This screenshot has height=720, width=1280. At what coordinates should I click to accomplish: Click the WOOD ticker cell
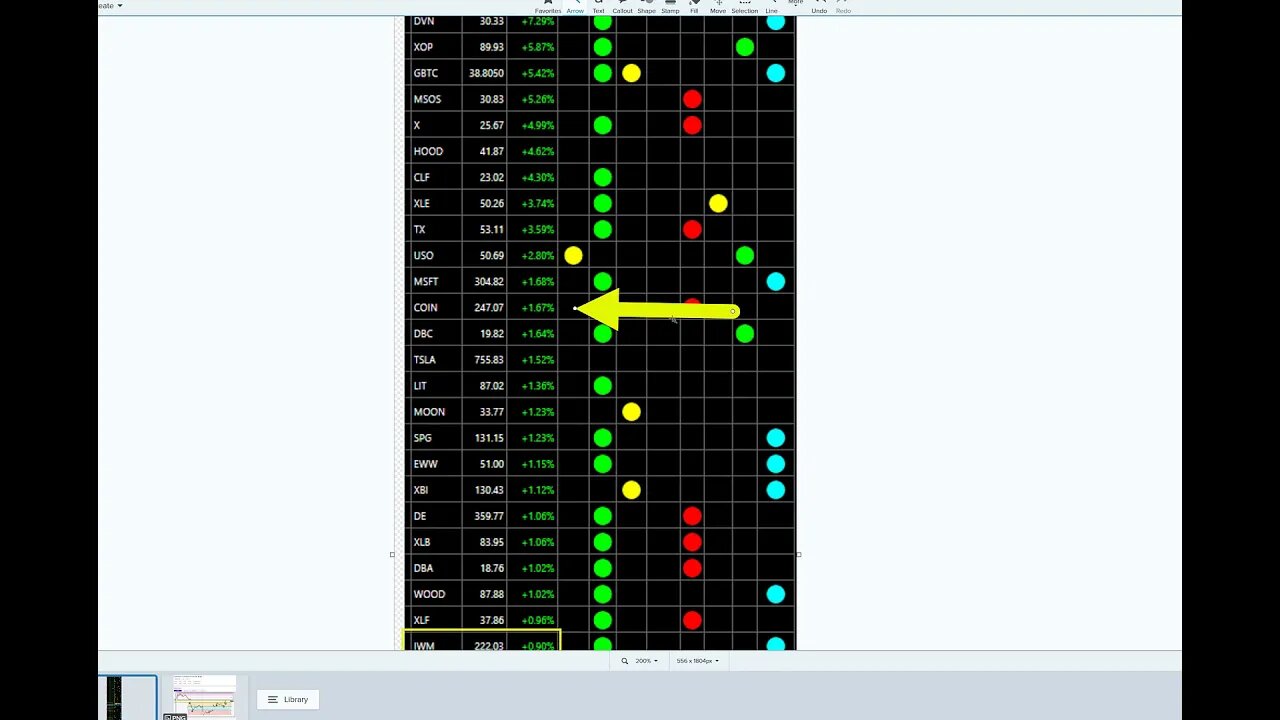pos(437,594)
